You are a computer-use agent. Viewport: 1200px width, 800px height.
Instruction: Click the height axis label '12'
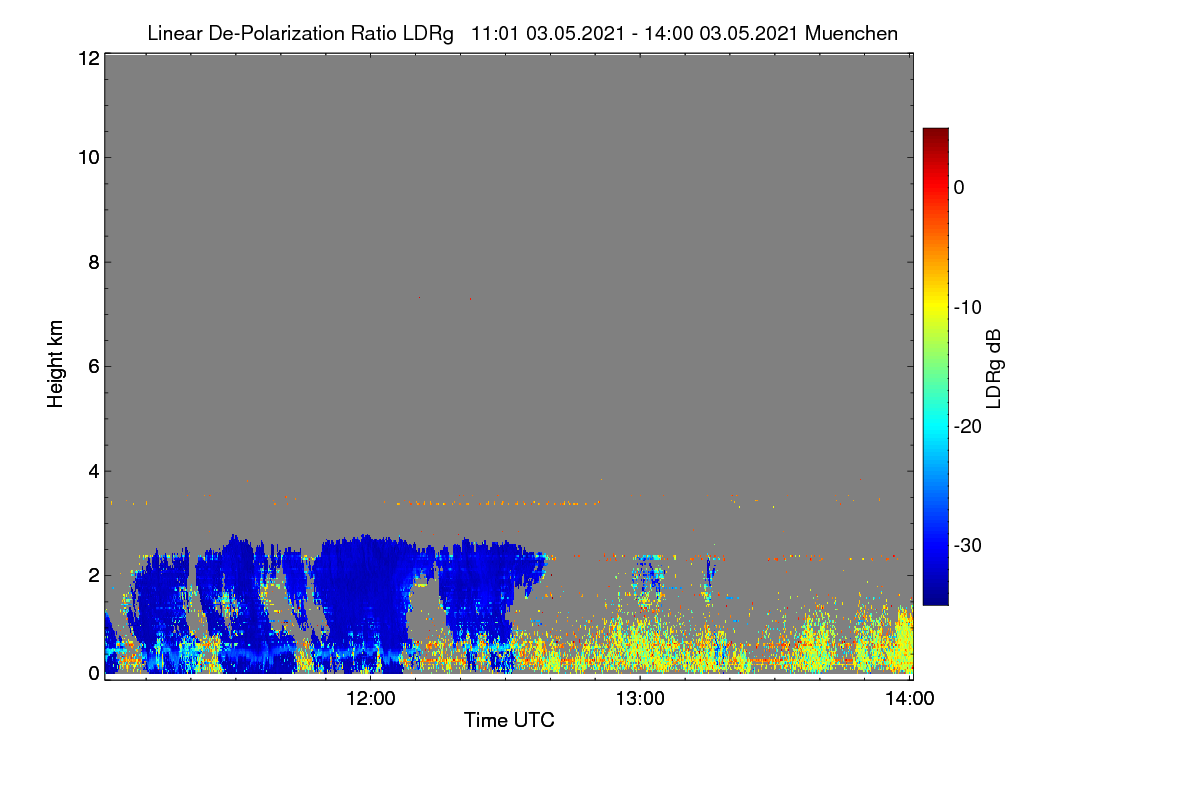[88, 58]
